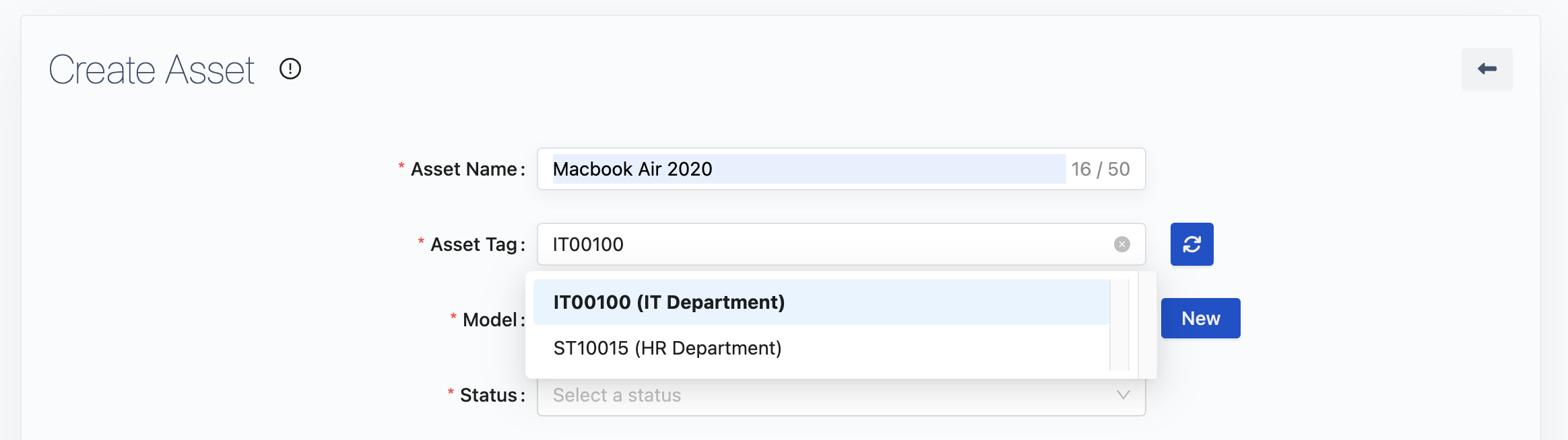
Task: Click the red asterisk beside Status
Action: coord(451,392)
